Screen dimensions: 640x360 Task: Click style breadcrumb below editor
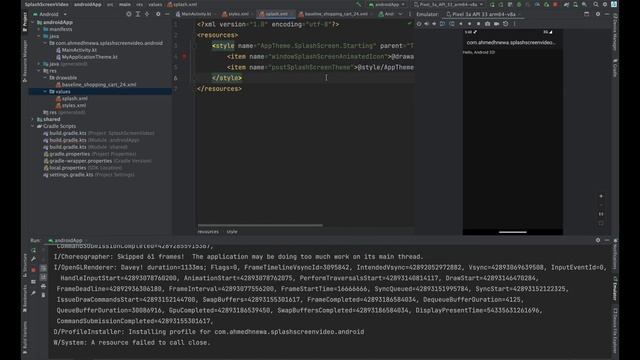[232, 231]
